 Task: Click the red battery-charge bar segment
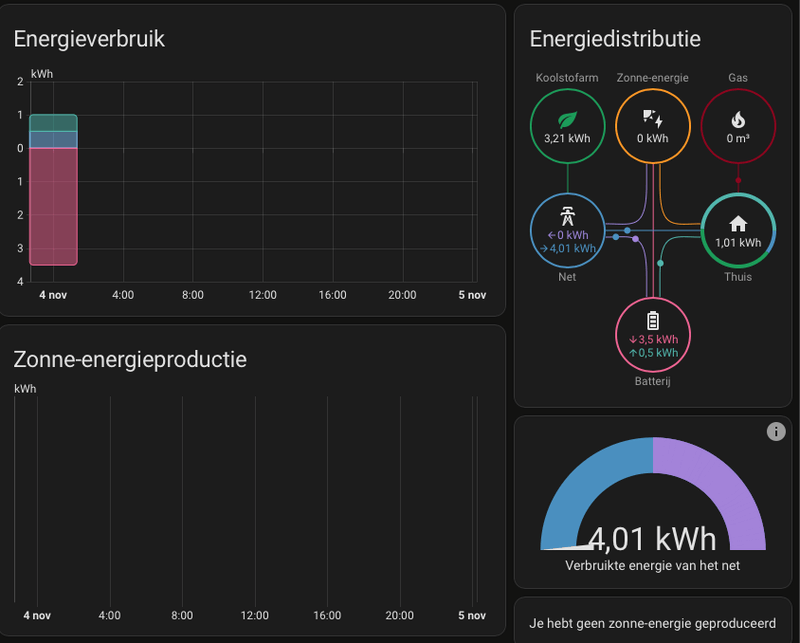(x=54, y=206)
